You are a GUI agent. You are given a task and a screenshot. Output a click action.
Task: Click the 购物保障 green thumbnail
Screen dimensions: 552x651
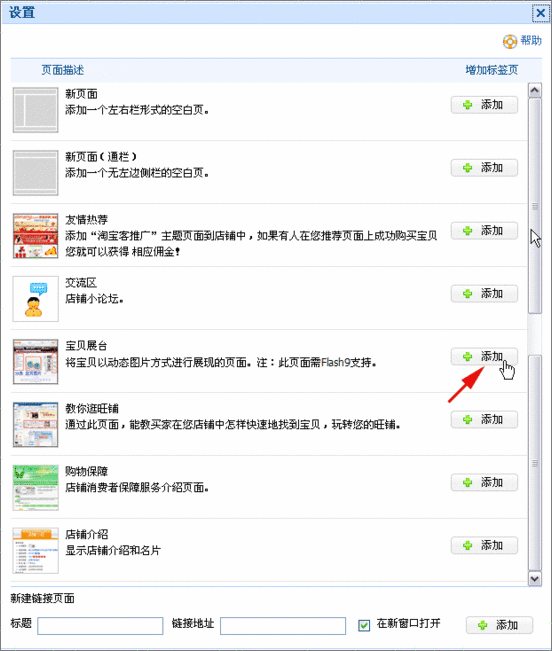(35, 487)
